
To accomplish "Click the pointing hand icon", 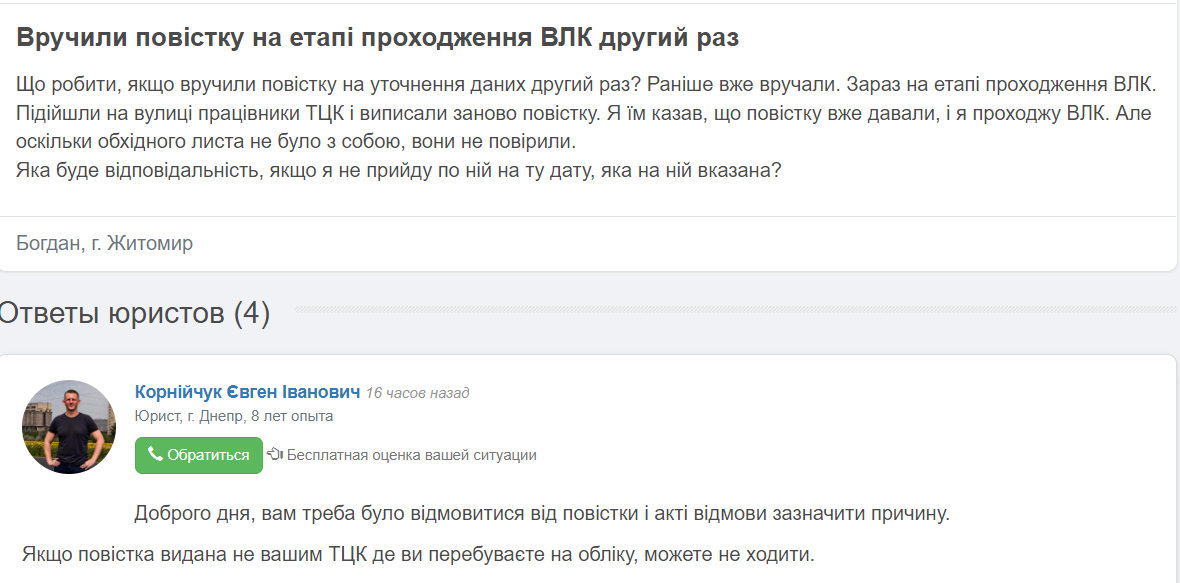I will 275,455.
